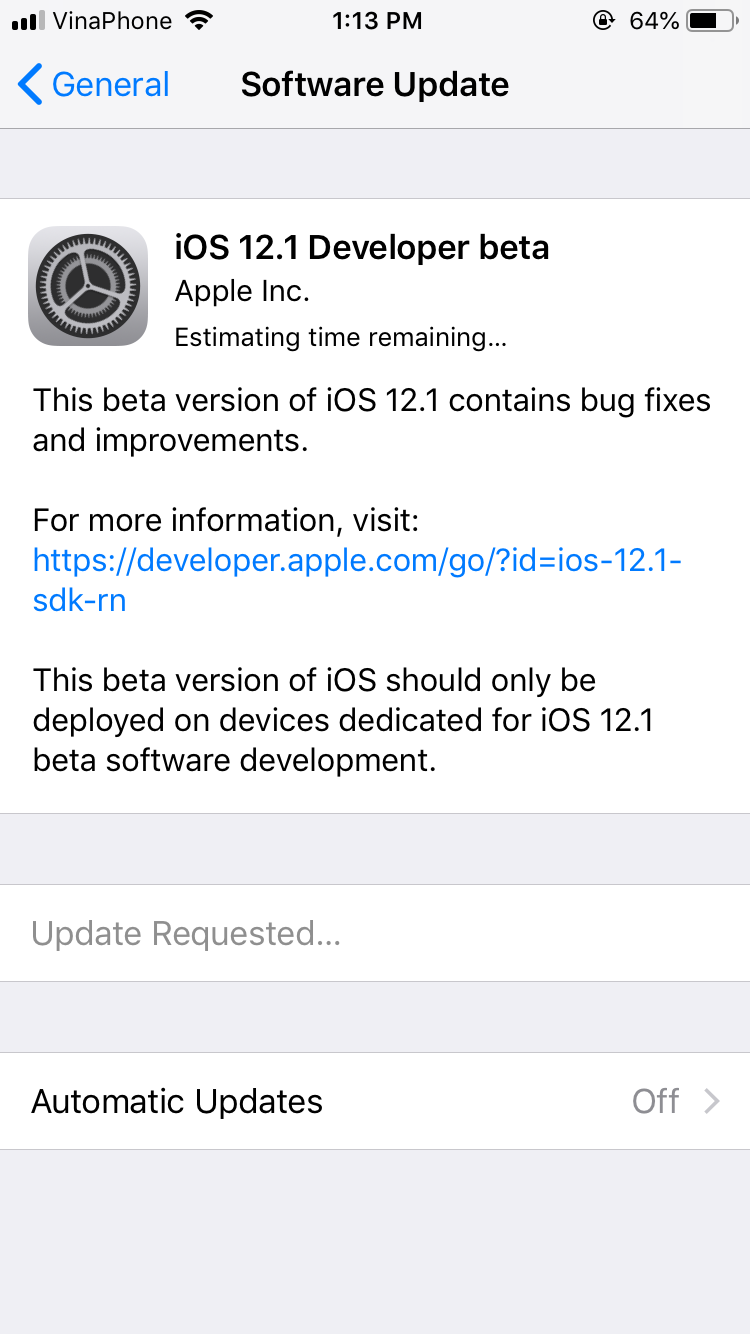Tap the 64% battery percentage
The width and height of the screenshot is (750, 1334).
pos(654,21)
